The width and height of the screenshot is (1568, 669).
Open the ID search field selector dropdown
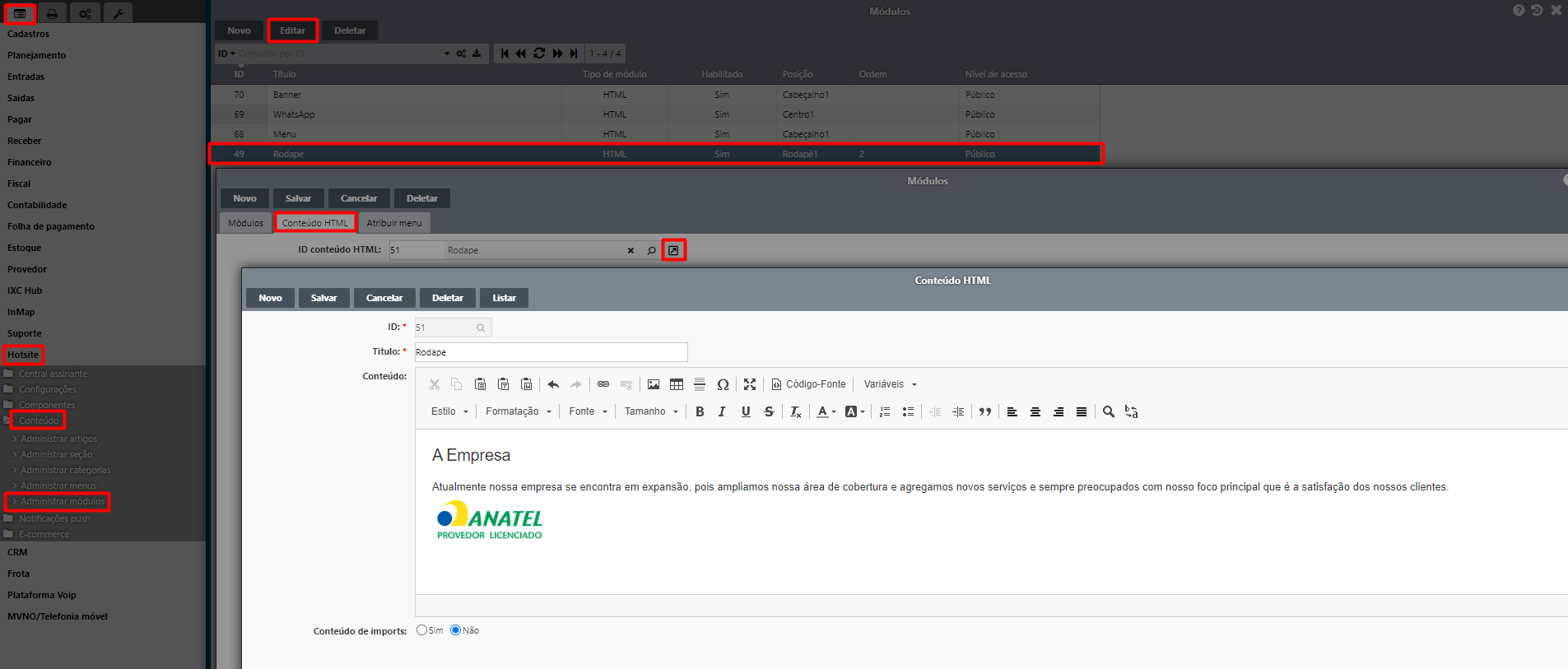click(226, 53)
